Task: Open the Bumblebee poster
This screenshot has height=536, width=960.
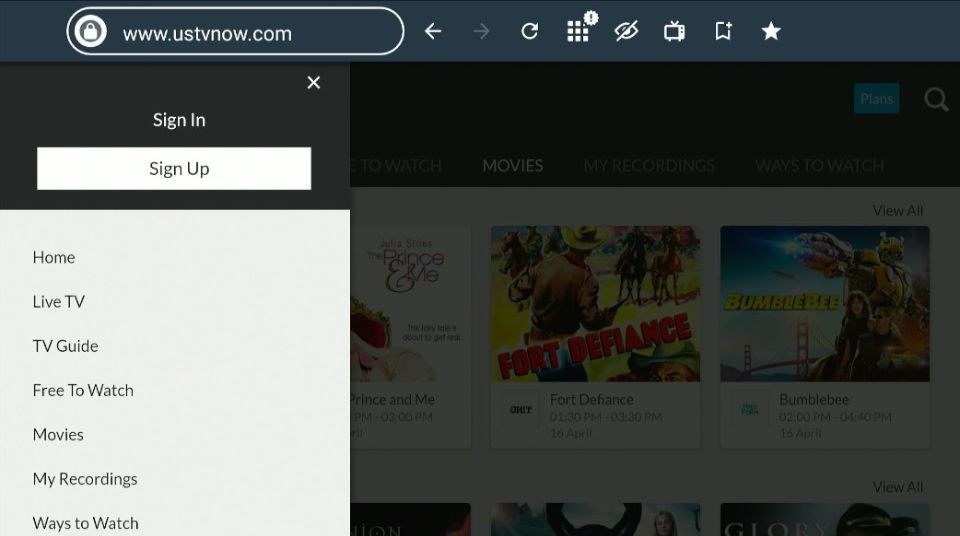Action: [x=825, y=304]
